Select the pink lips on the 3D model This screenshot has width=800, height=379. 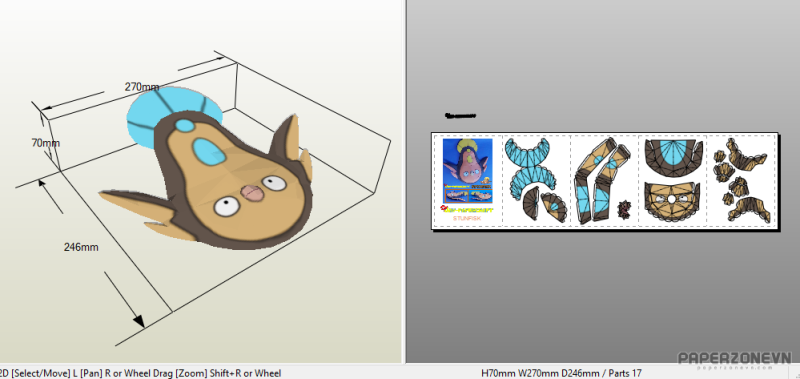tap(252, 193)
